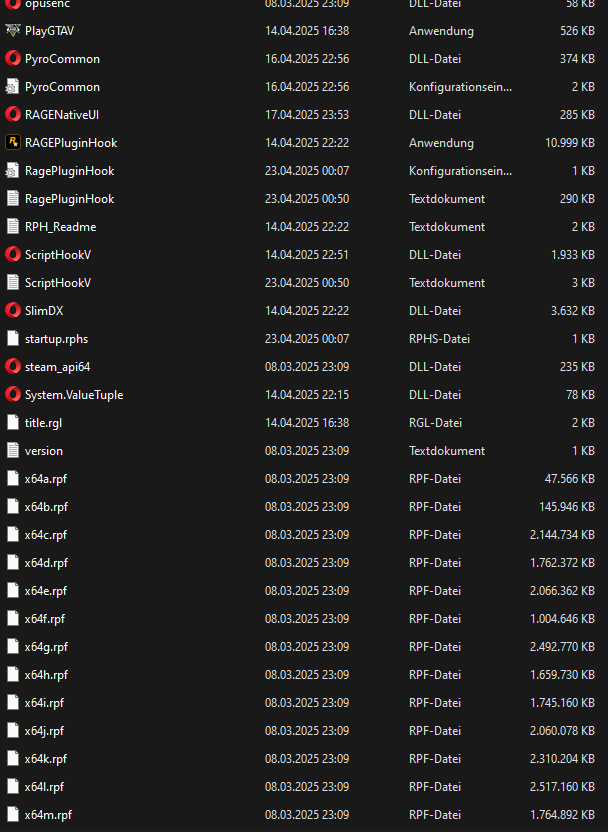Select the ScriptHookV text document icon

[13, 282]
